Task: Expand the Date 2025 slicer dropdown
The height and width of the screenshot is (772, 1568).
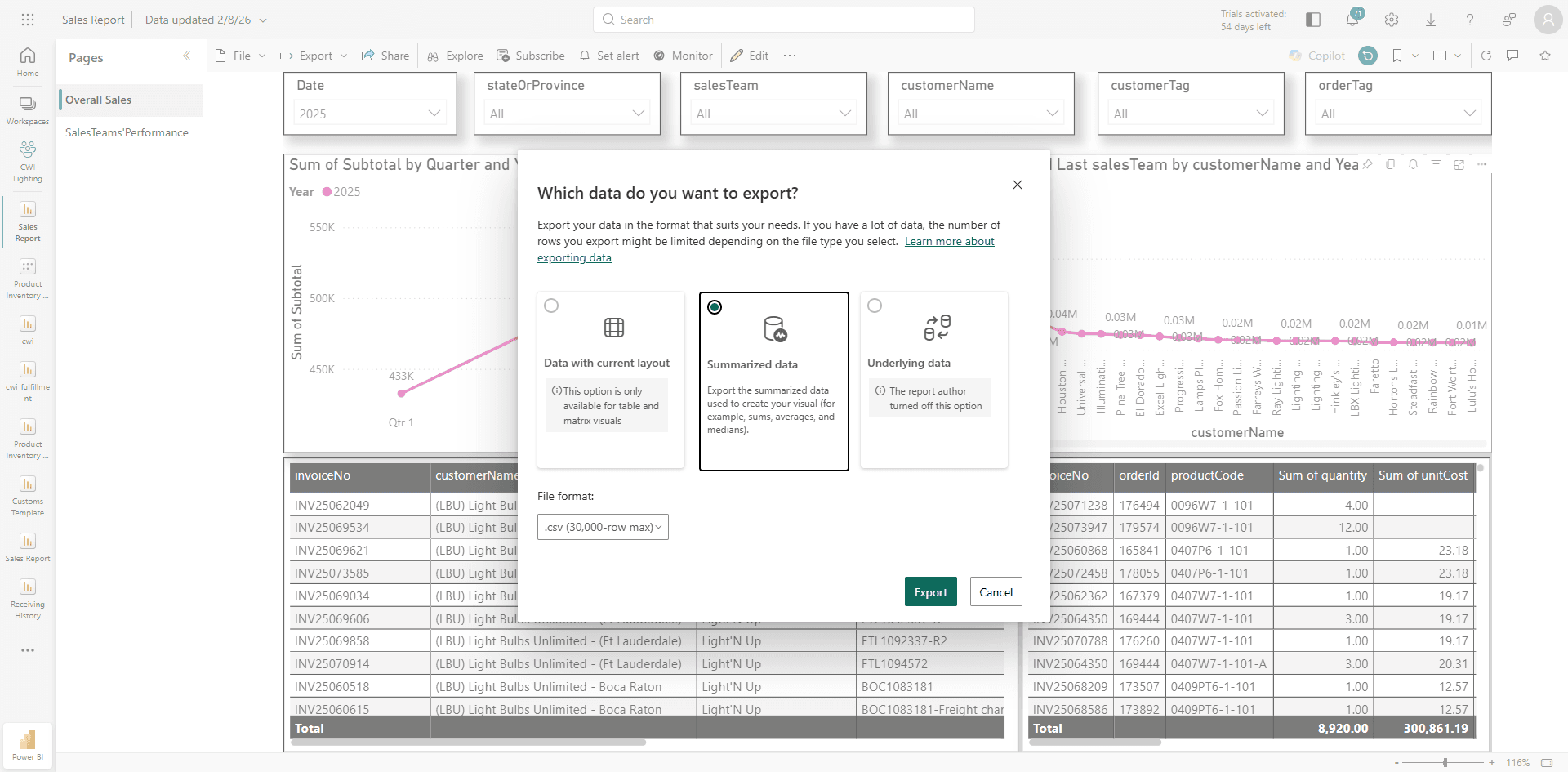Action: [370, 114]
